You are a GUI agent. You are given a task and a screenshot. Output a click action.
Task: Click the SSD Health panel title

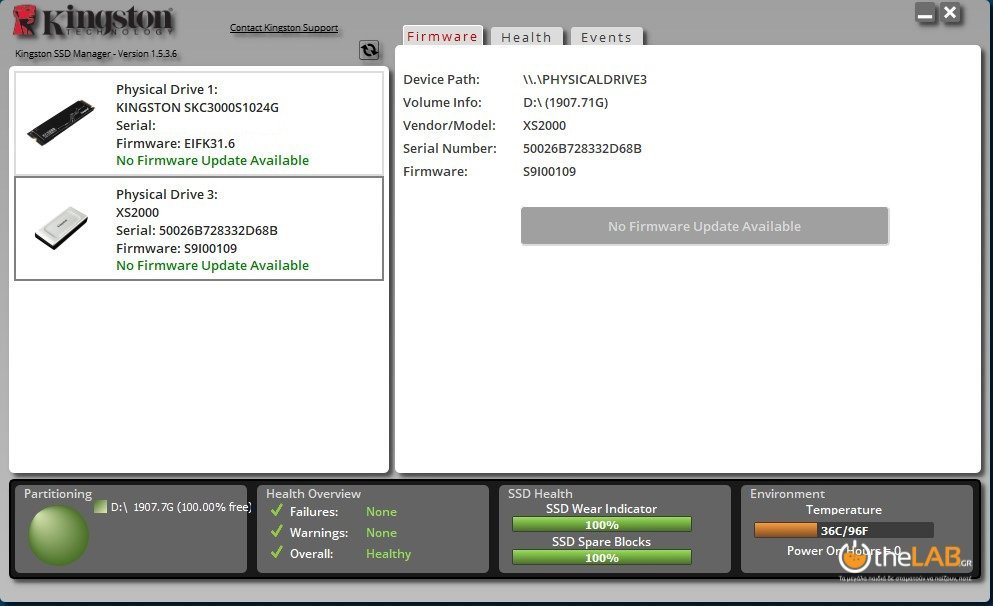pyautogui.click(x=540, y=493)
